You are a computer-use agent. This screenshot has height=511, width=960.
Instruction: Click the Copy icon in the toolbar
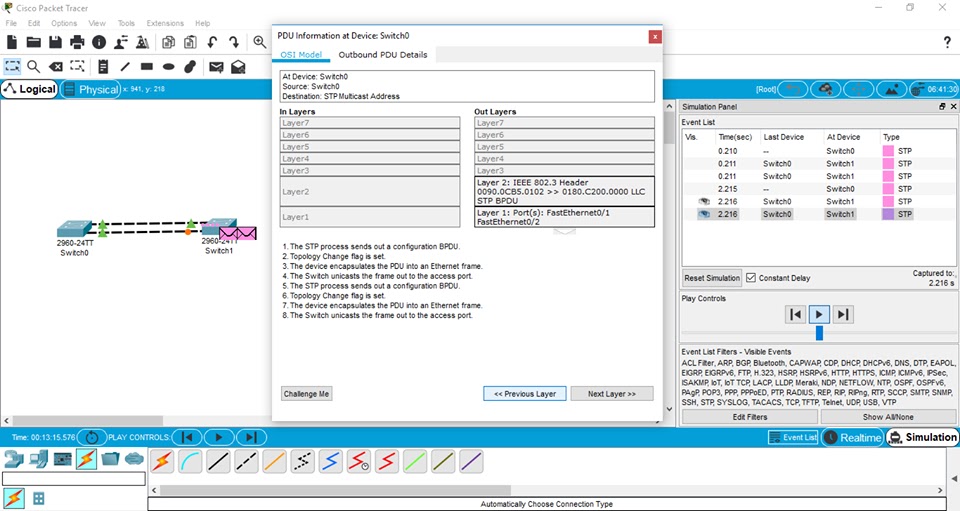click(168, 42)
